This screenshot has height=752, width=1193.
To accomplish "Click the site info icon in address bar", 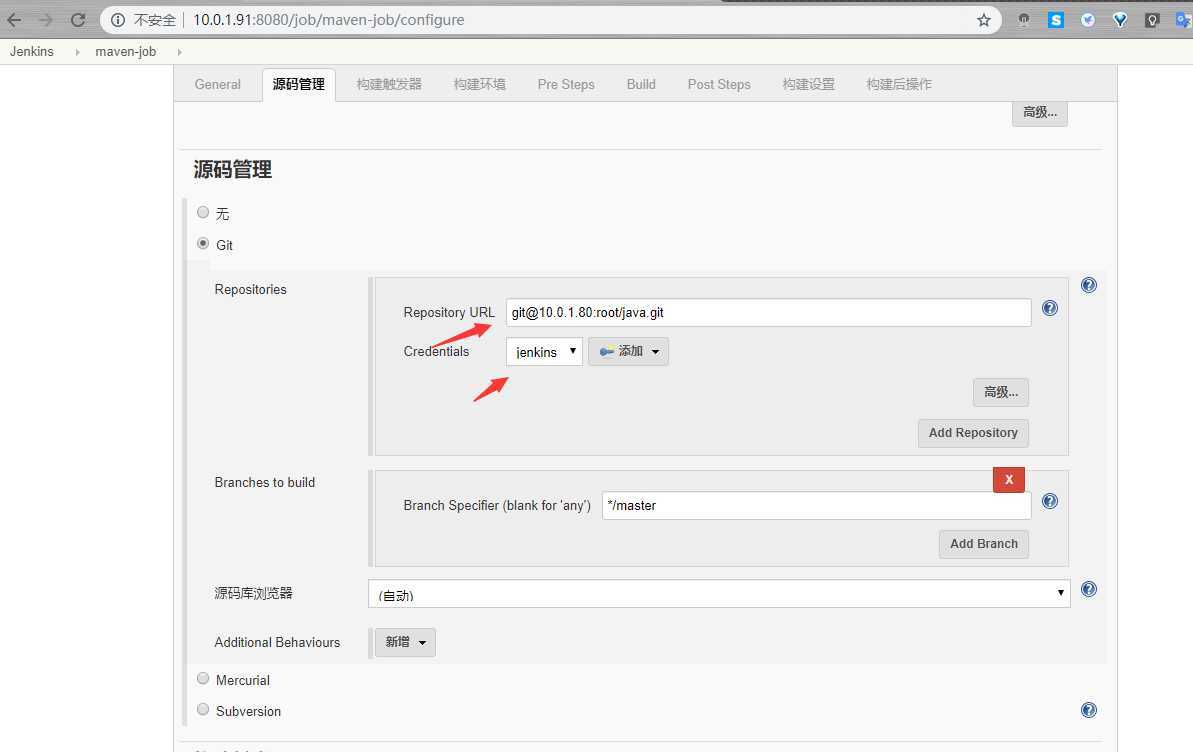I will click(x=118, y=20).
